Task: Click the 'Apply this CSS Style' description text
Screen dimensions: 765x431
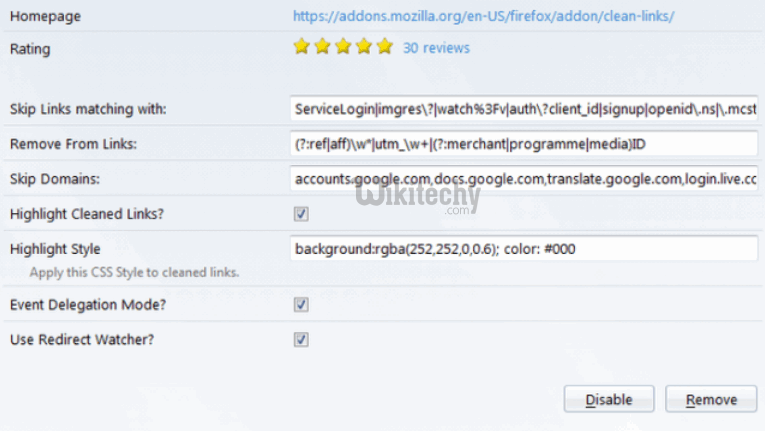Action: pos(133,271)
